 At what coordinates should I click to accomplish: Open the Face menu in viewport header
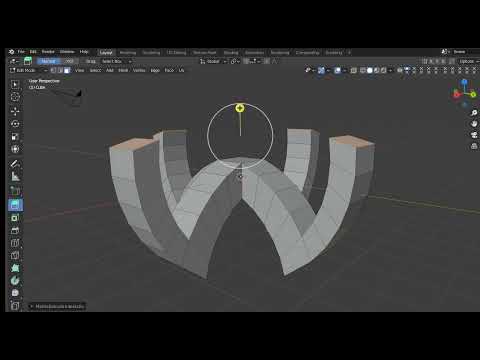(x=169, y=70)
